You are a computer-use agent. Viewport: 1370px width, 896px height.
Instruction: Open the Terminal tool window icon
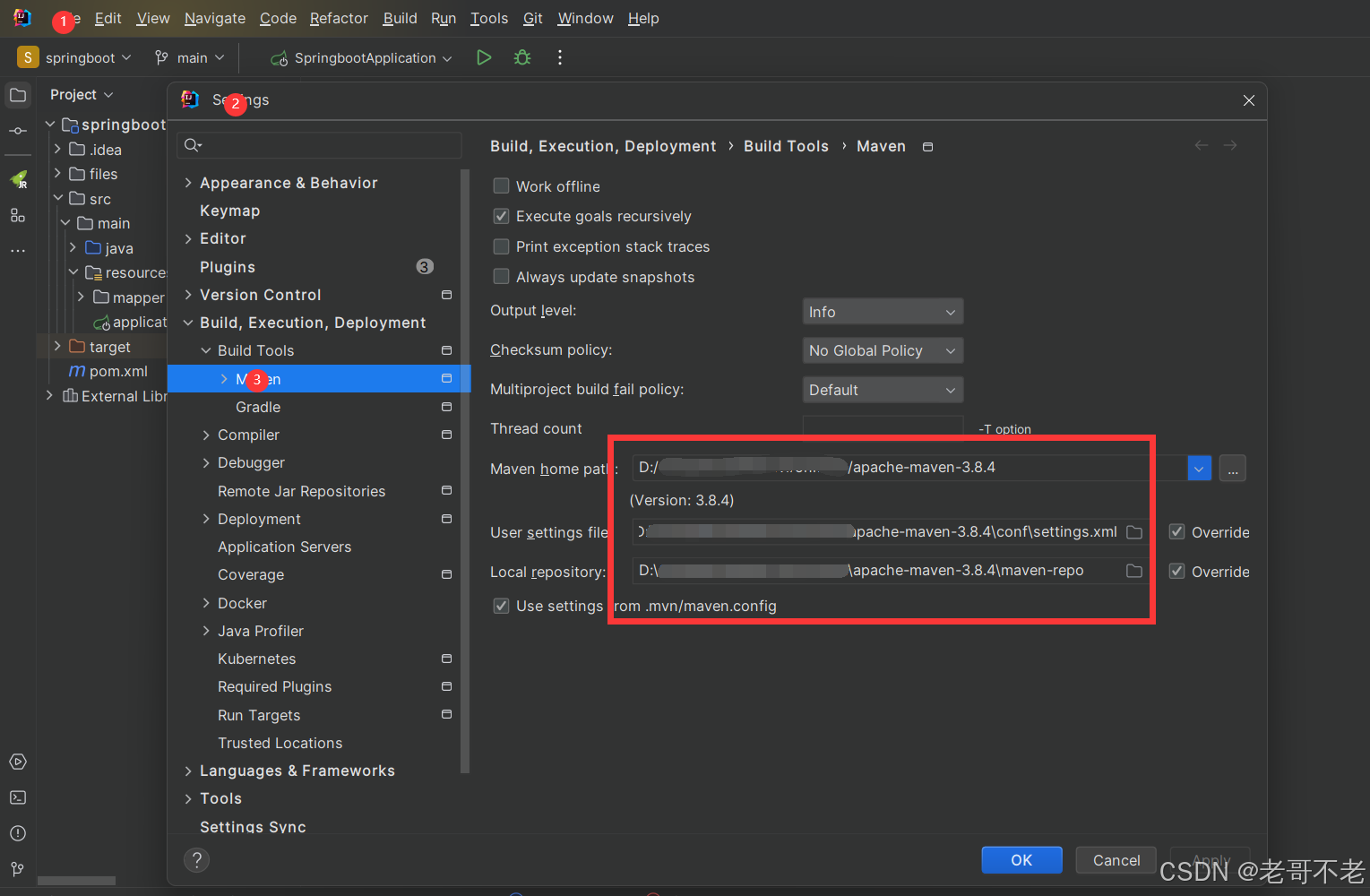(18, 797)
